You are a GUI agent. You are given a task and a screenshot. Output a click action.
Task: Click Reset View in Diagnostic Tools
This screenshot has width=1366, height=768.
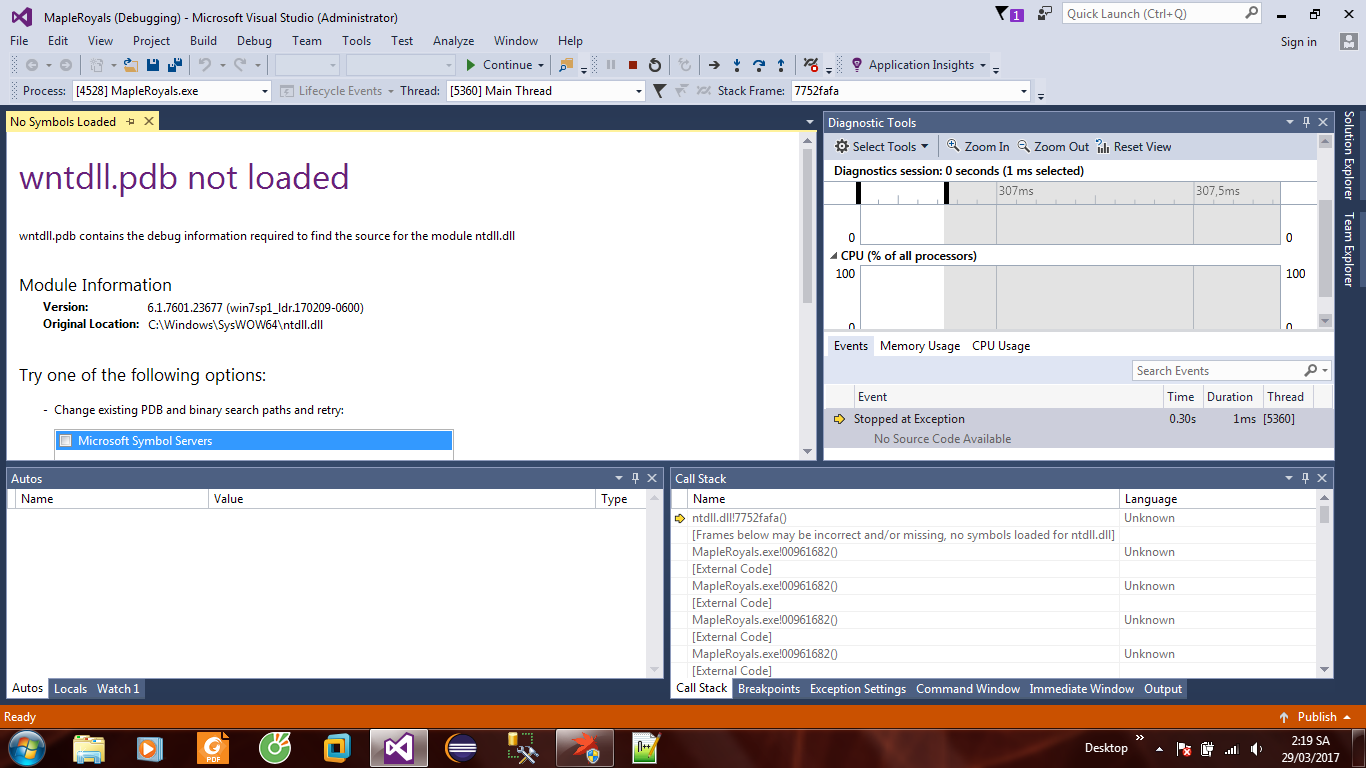(1134, 147)
